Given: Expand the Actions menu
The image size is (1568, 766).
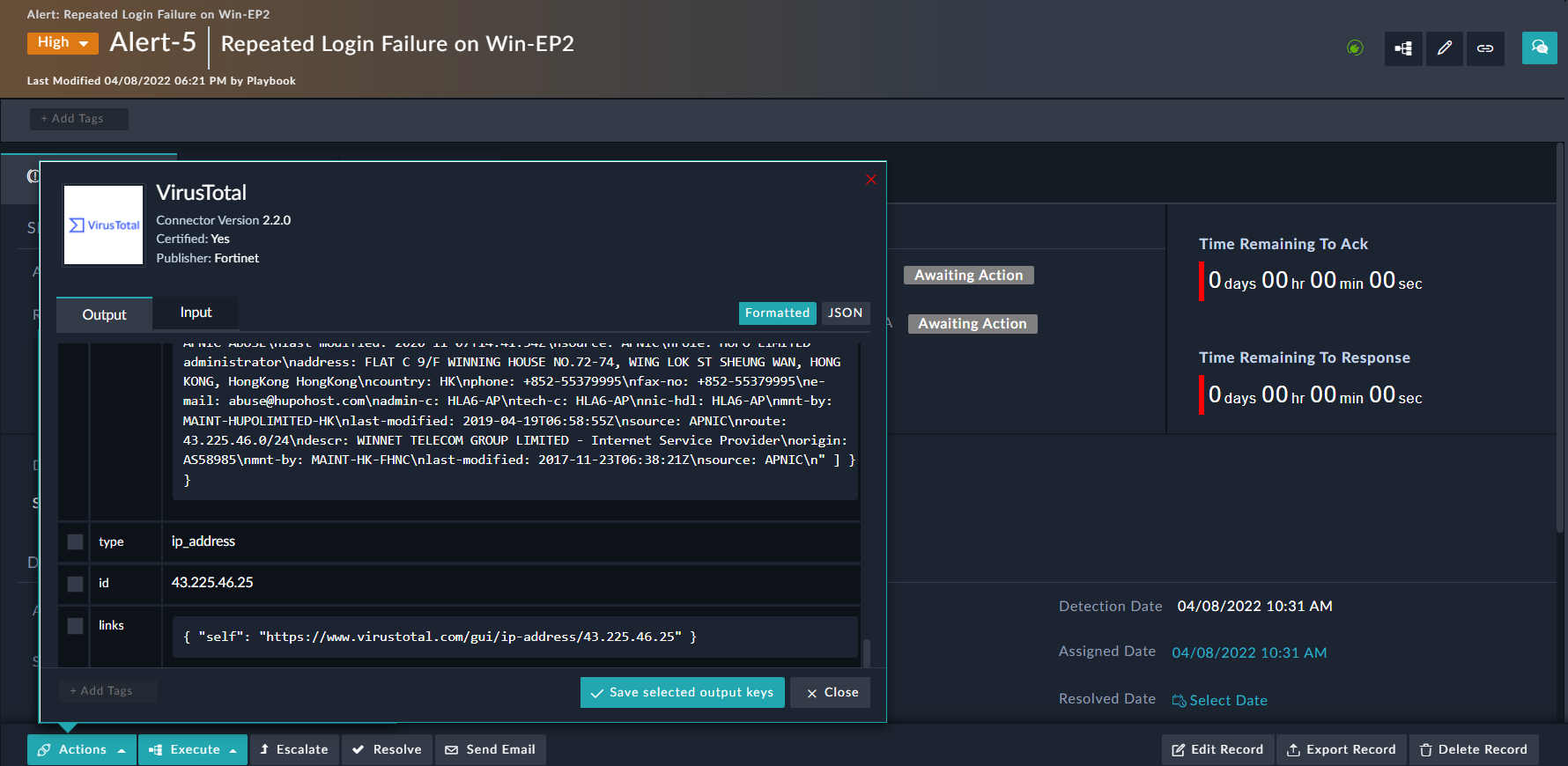Looking at the screenshot, I should (82, 749).
